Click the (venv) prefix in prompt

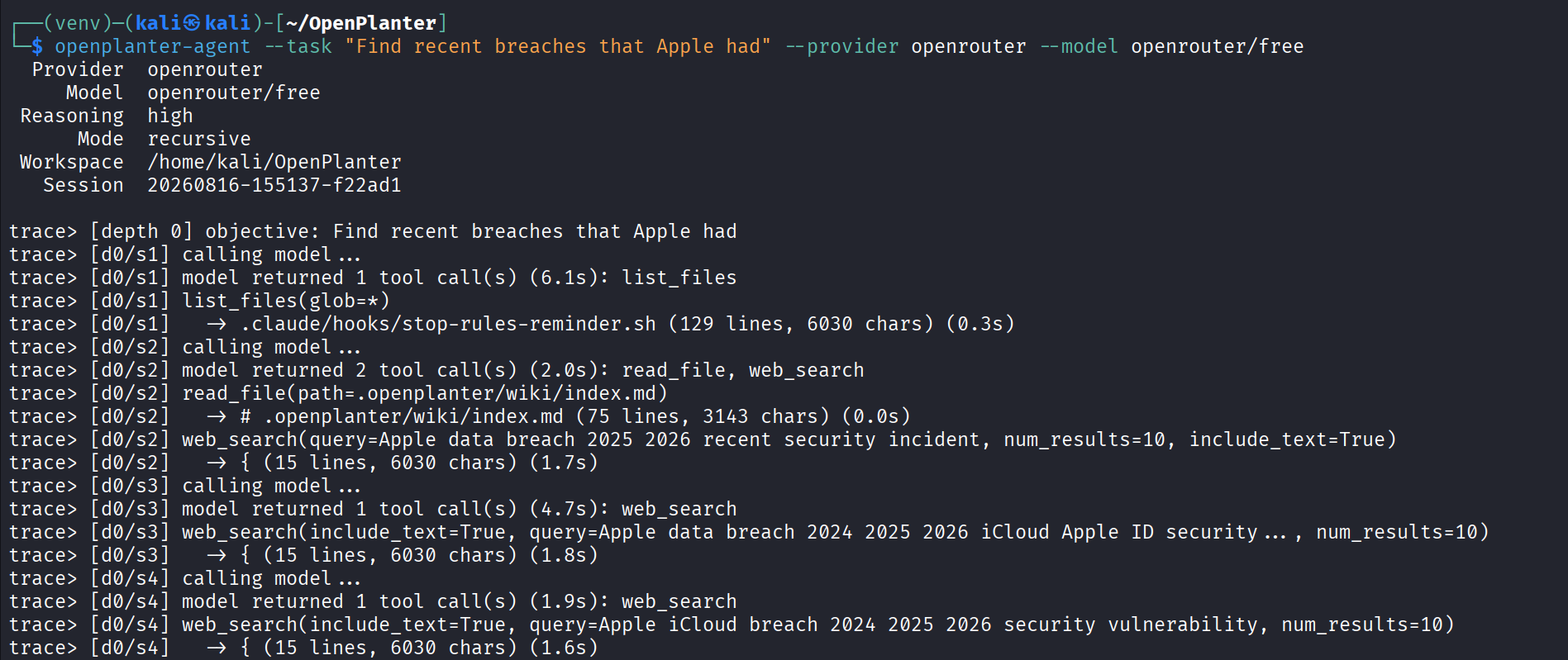click(77, 23)
